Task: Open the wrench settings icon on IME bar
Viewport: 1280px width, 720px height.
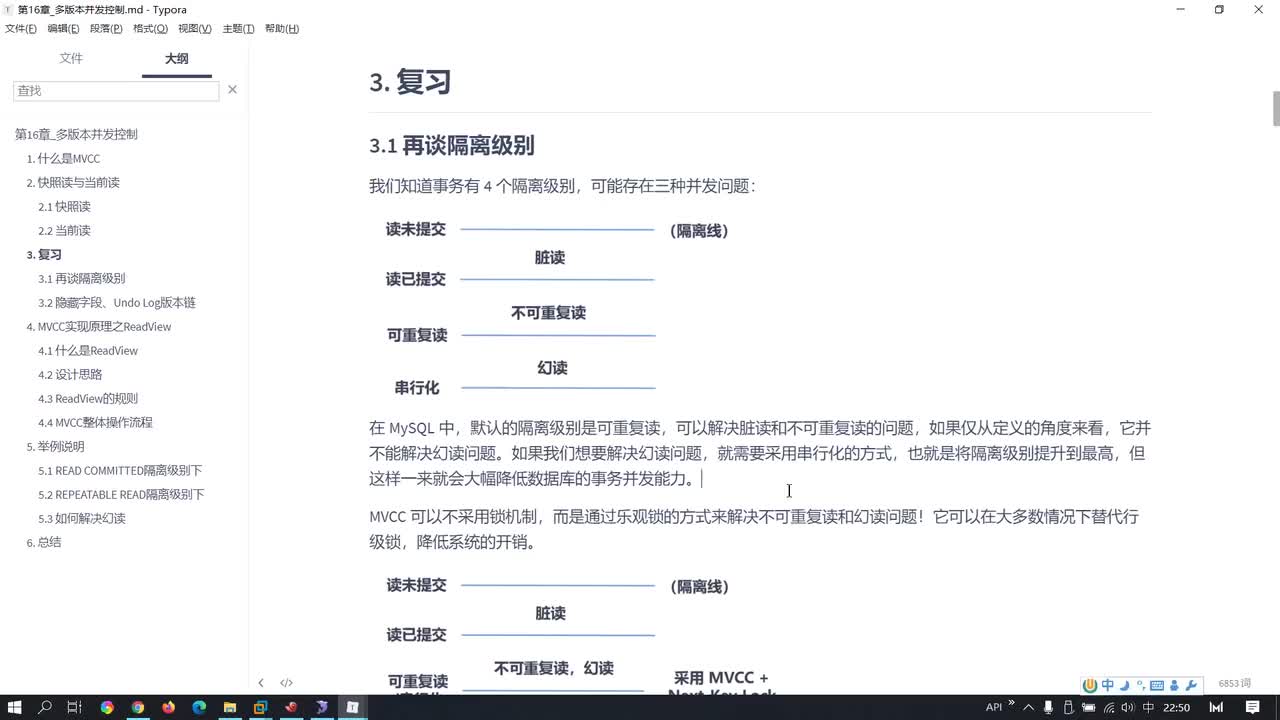Action: pos(1190,685)
